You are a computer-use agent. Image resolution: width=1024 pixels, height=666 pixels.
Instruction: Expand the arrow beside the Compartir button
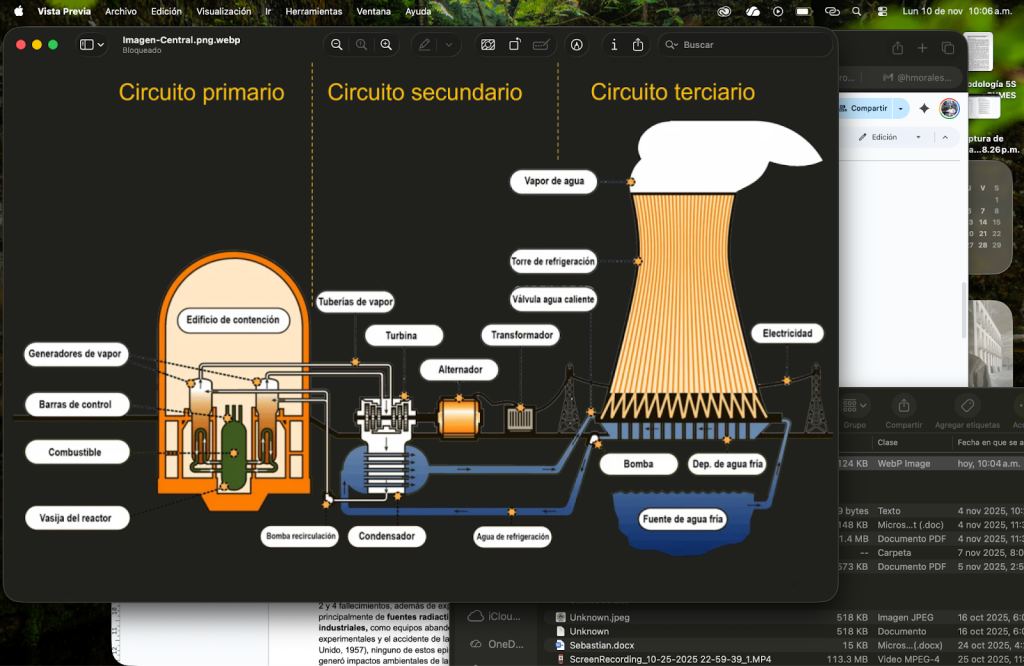pos(902,108)
